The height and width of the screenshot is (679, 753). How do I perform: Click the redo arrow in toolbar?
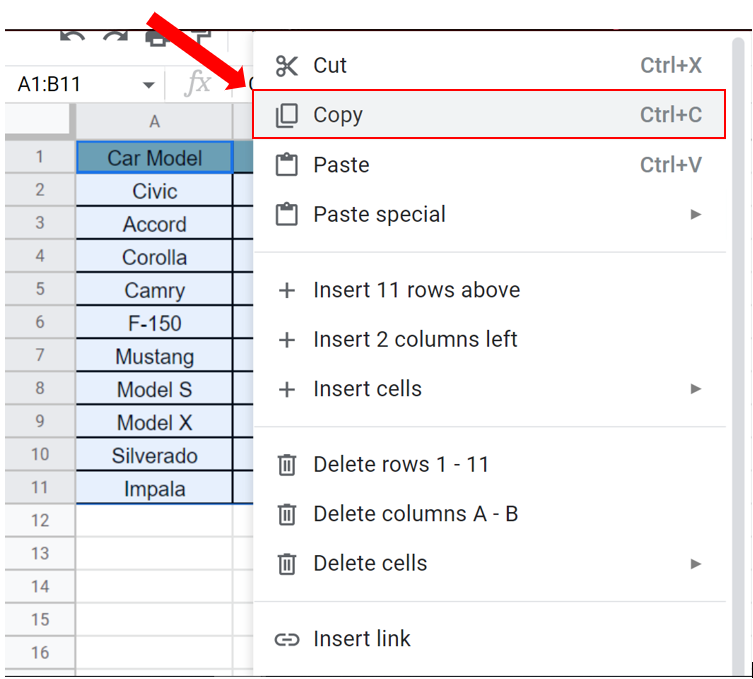(x=115, y=37)
